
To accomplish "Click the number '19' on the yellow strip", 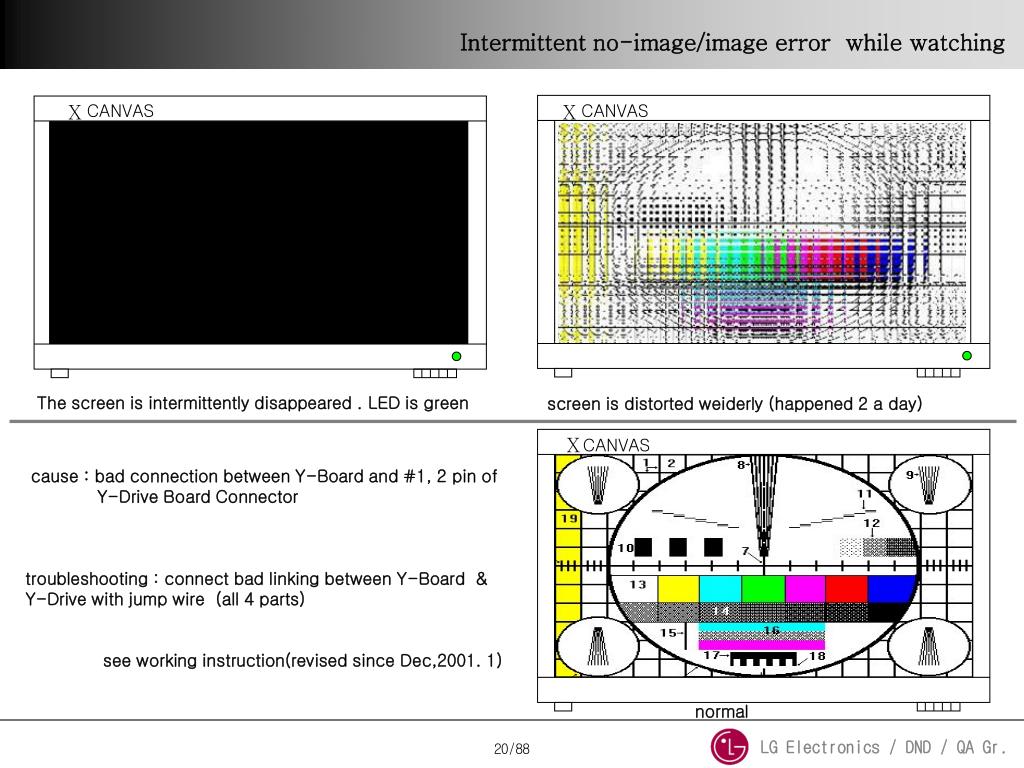I will tap(569, 519).
